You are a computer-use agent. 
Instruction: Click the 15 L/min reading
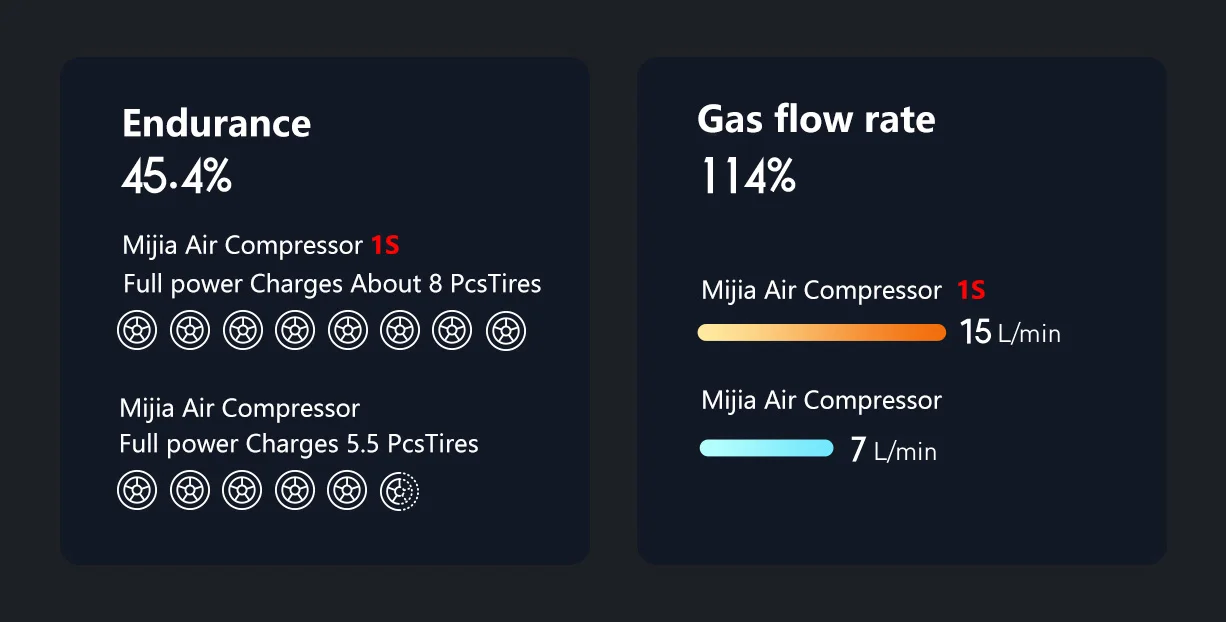1010,332
